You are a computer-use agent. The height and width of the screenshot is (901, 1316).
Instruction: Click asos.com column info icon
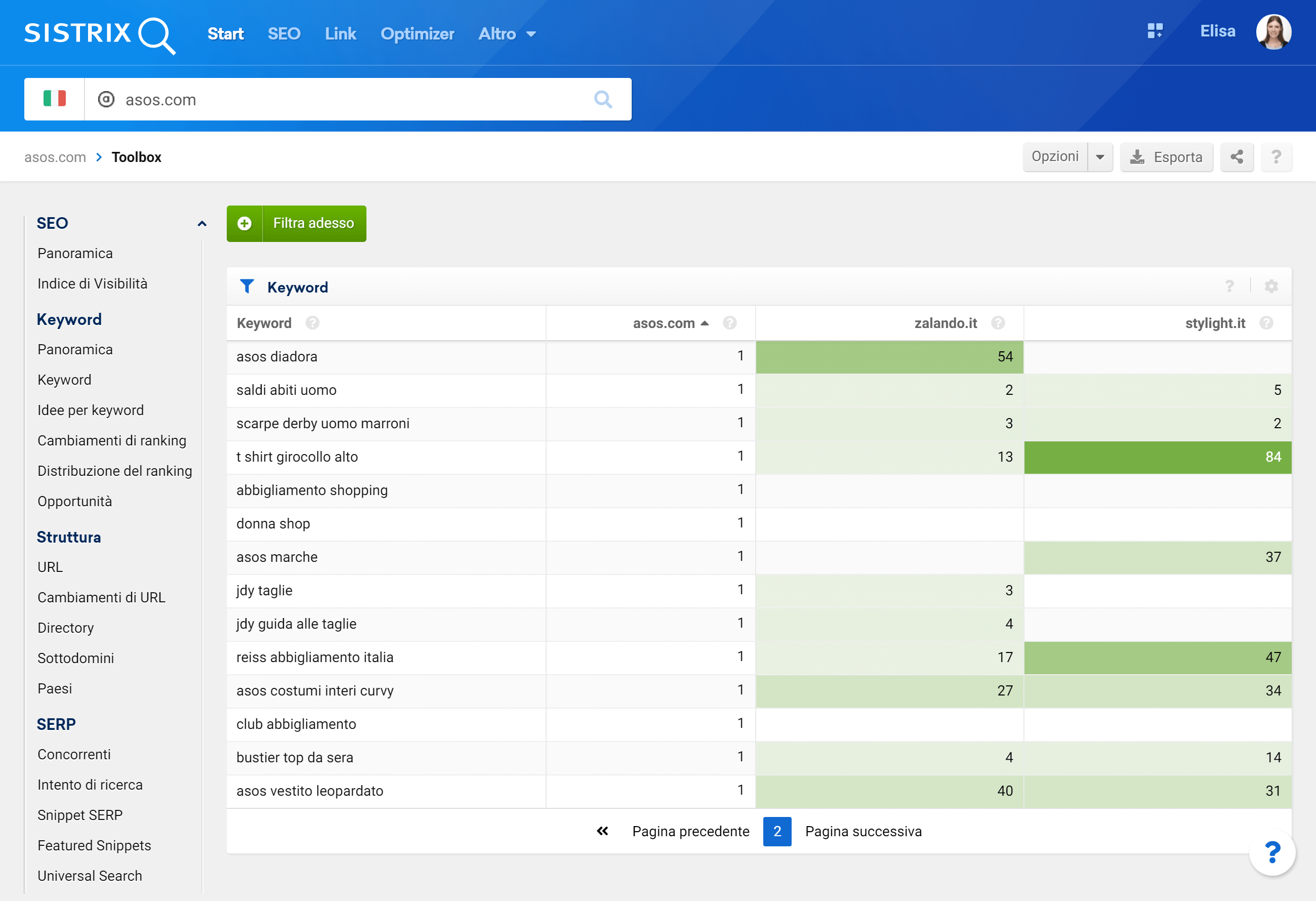pyautogui.click(x=730, y=323)
